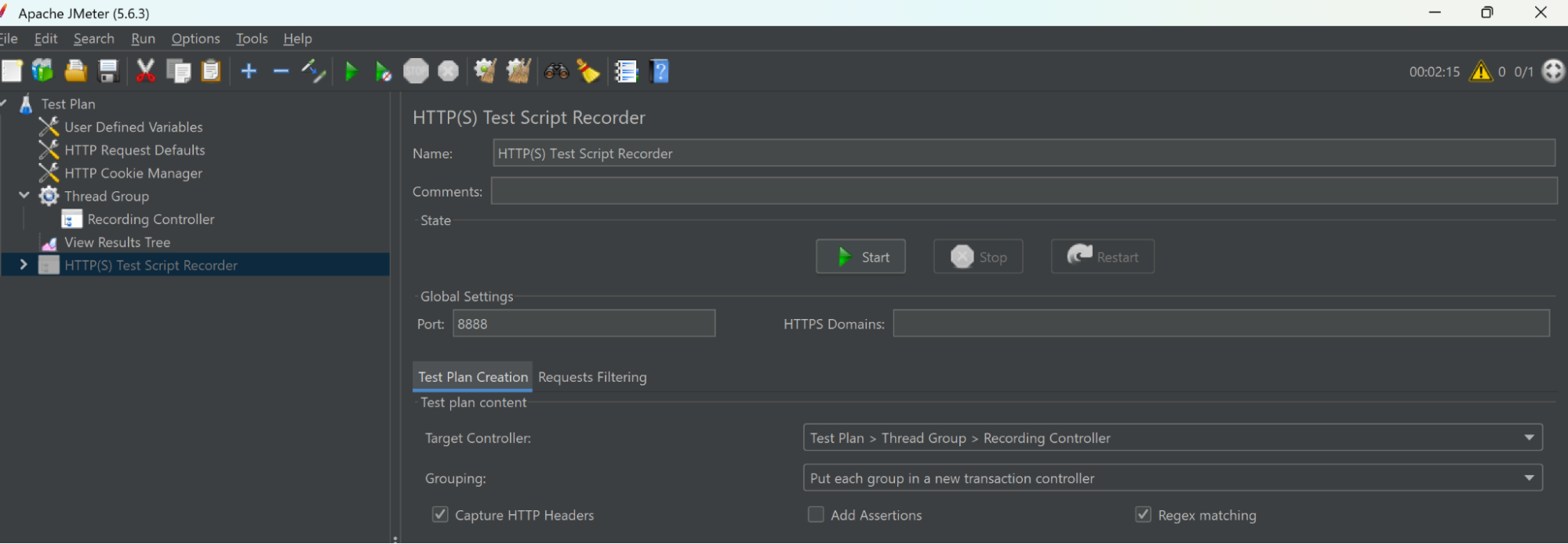Save the test plan with the disk icon
Image resolution: width=1568 pixels, height=544 pixels.
tap(108, 71)
